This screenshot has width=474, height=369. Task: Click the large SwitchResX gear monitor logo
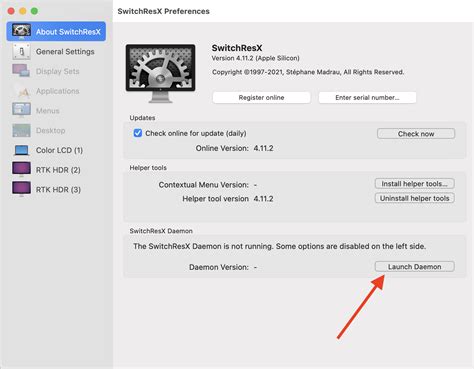click(x=160, y=73)
